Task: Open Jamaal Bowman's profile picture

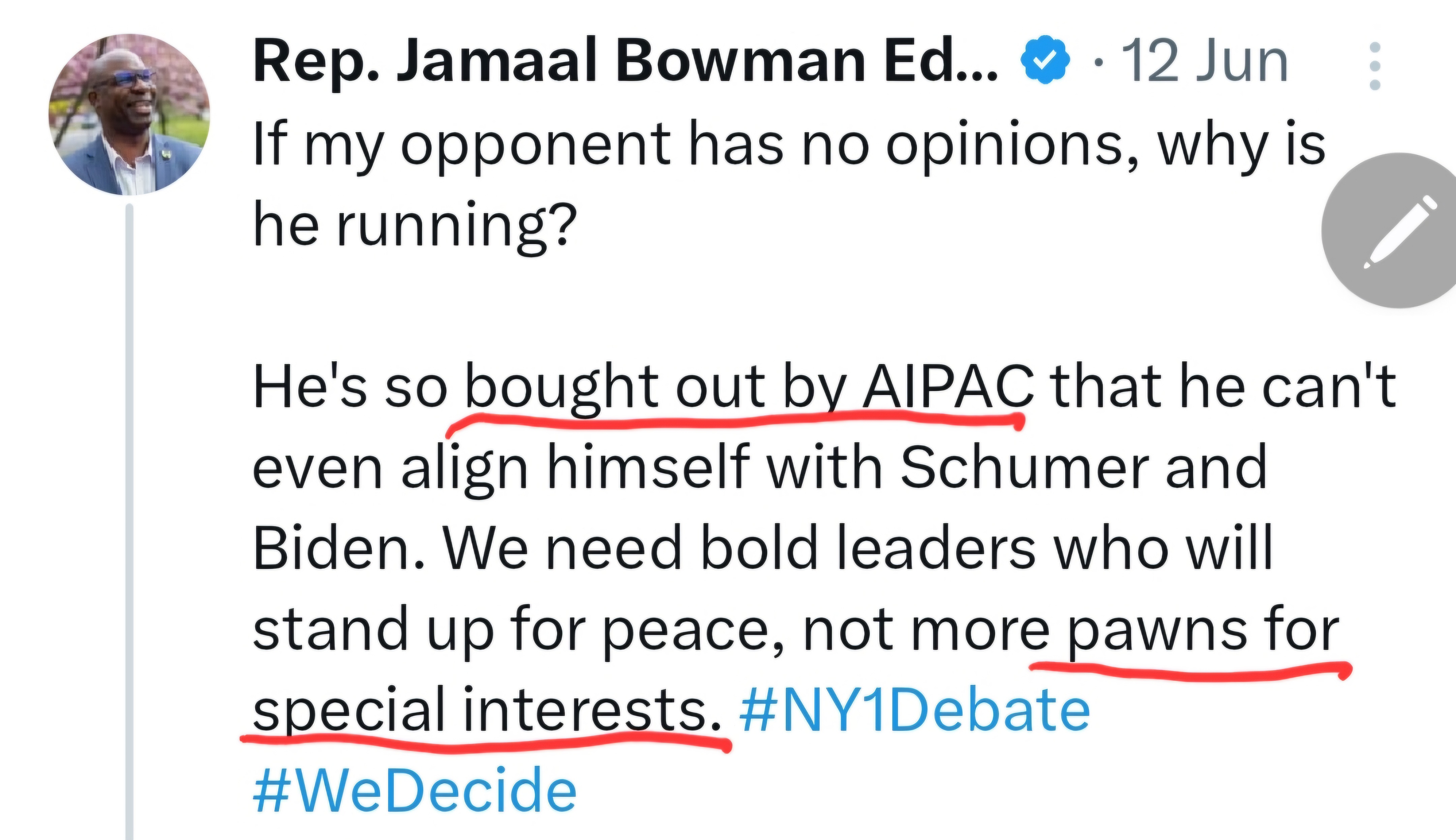Action: click(129, 114)
